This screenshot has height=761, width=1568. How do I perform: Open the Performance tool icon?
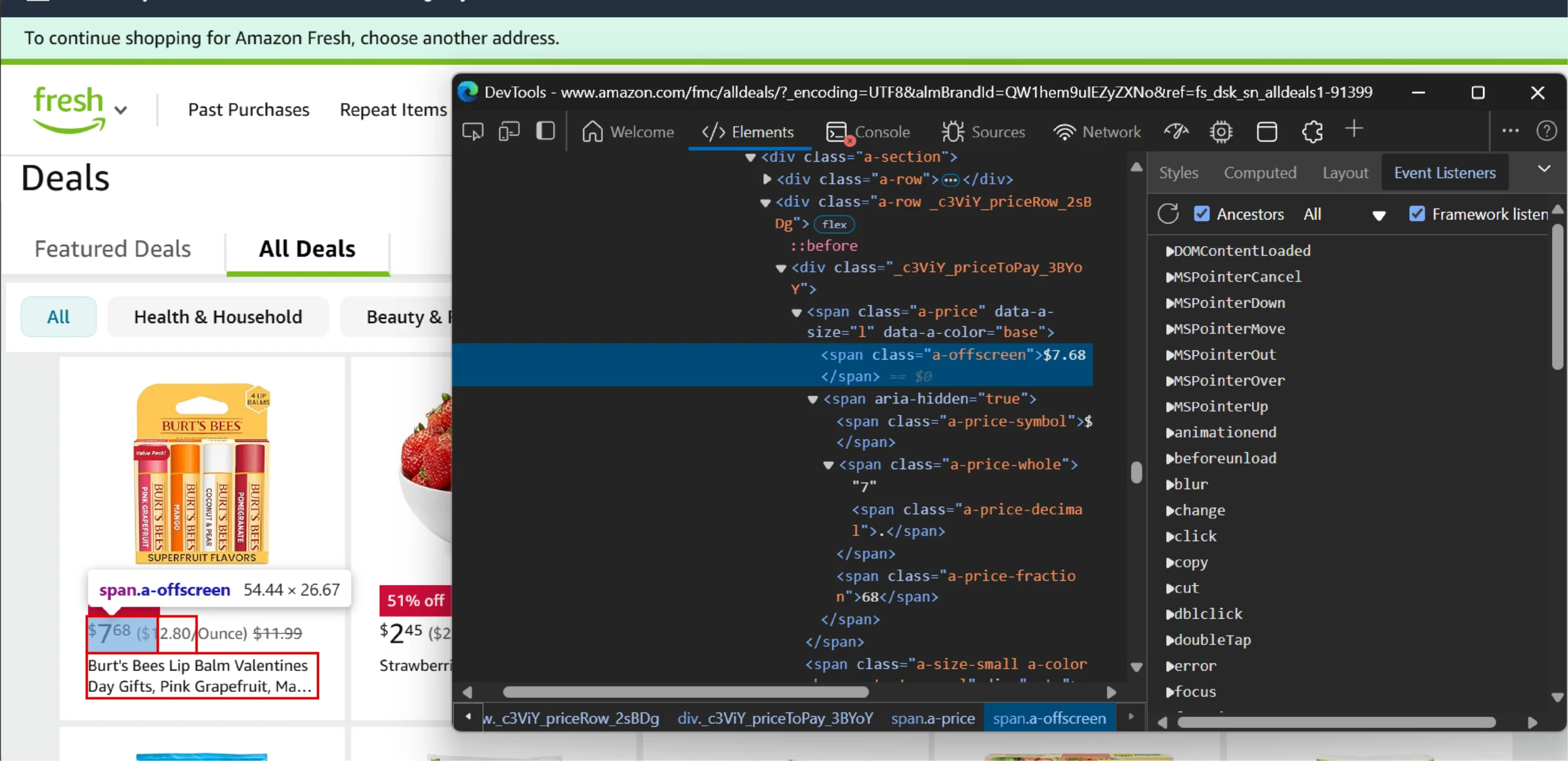click(1176, 131)
